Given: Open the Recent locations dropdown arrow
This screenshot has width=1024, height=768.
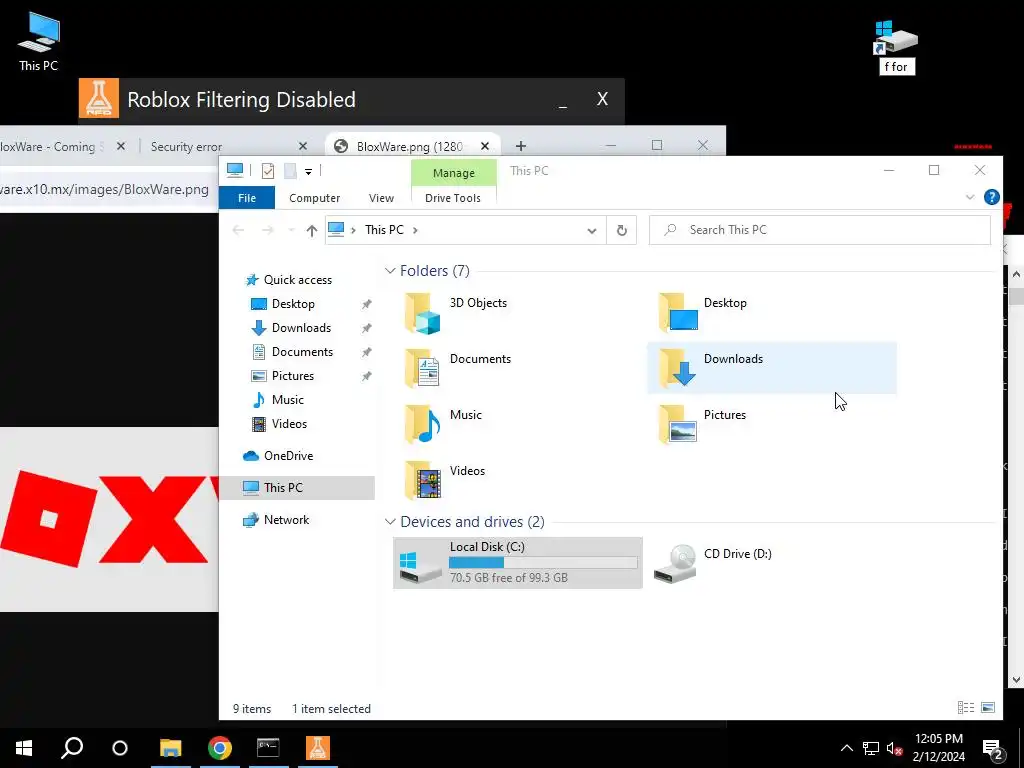Looking at the screenshot, I should (x=291, y=230).
